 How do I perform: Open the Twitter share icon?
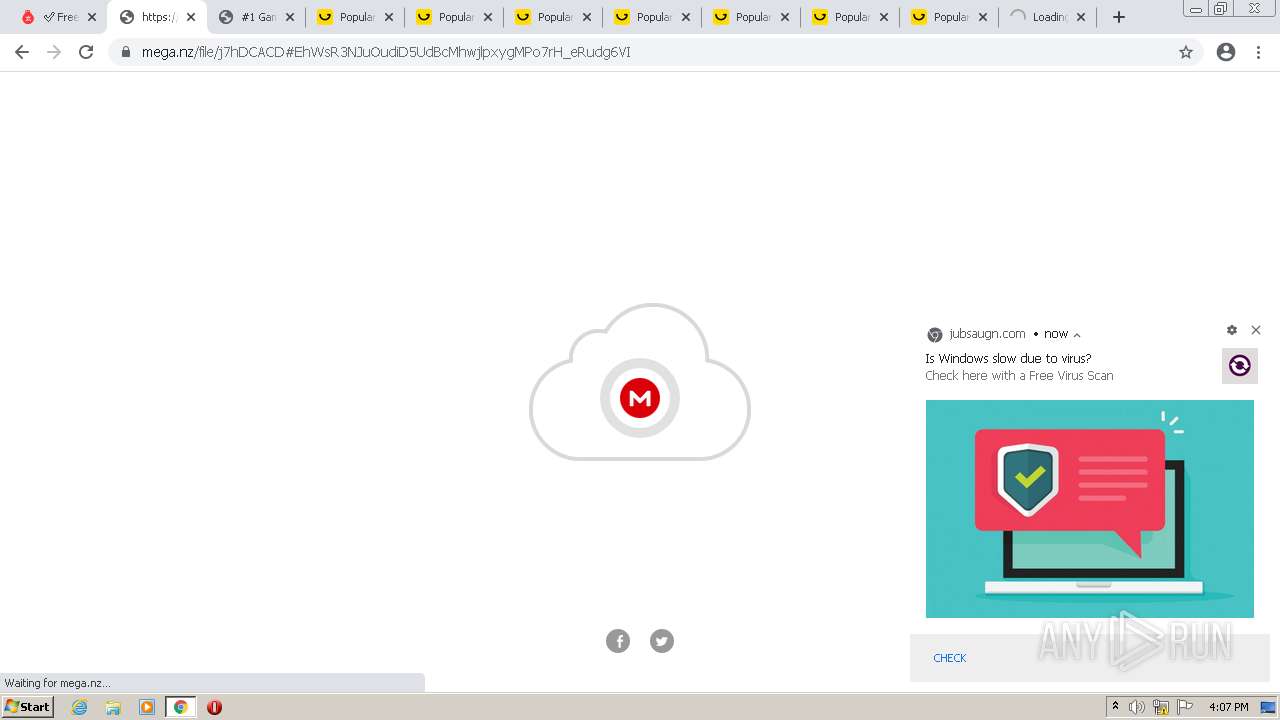[x=662, y=641]
